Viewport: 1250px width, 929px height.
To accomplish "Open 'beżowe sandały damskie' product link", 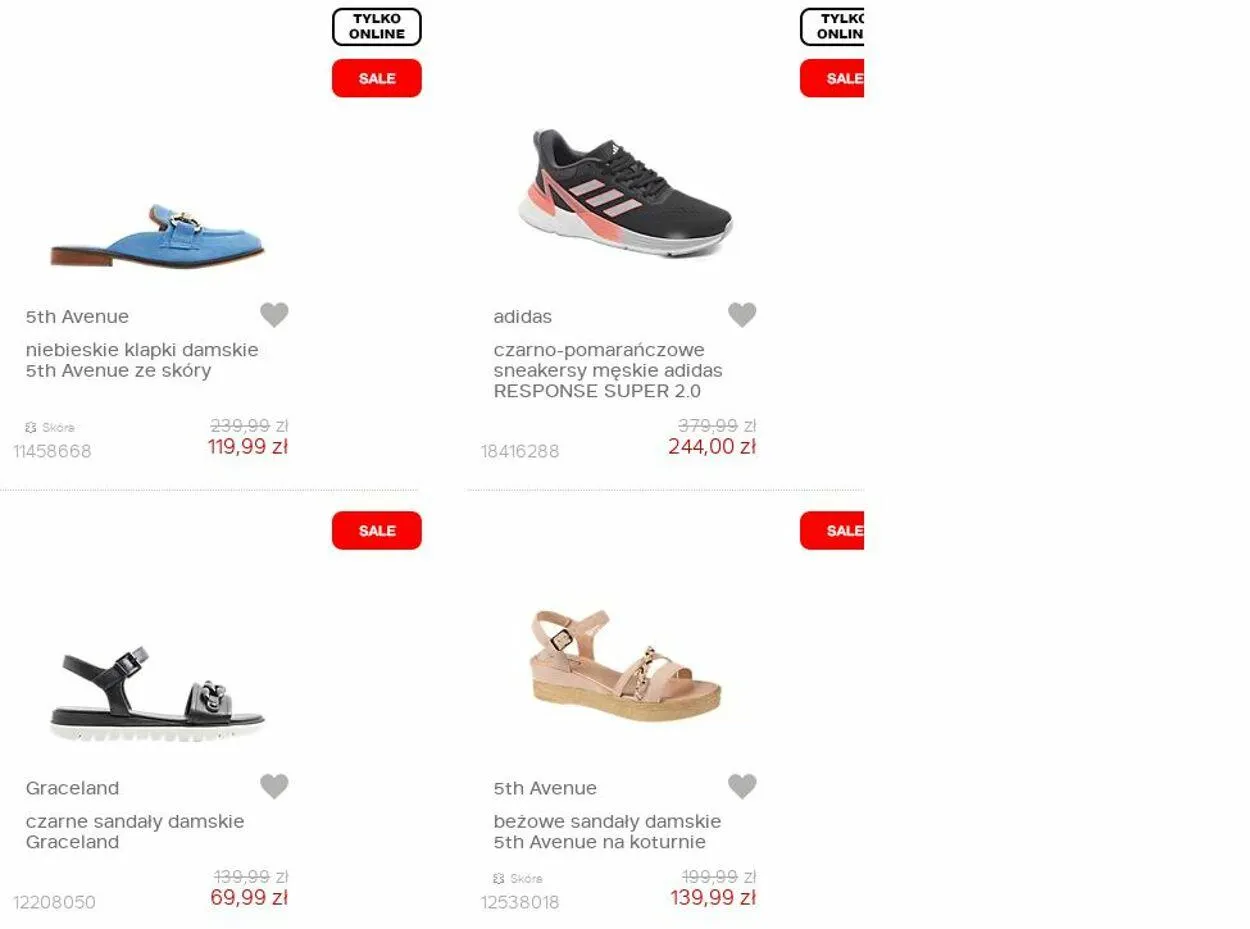I will pos(607,832).
